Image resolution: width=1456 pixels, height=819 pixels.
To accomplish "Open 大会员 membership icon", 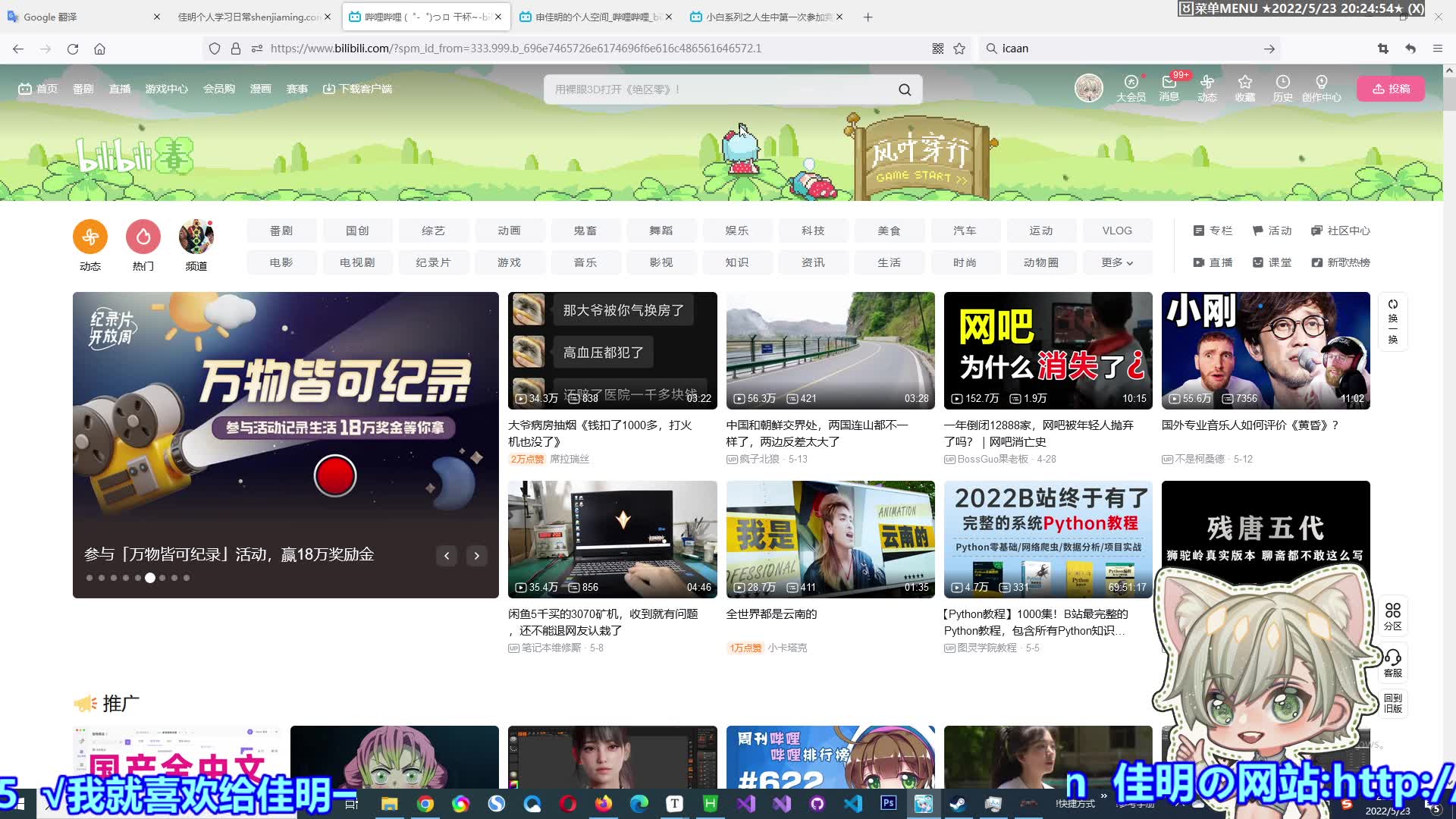I will 1131,88.
